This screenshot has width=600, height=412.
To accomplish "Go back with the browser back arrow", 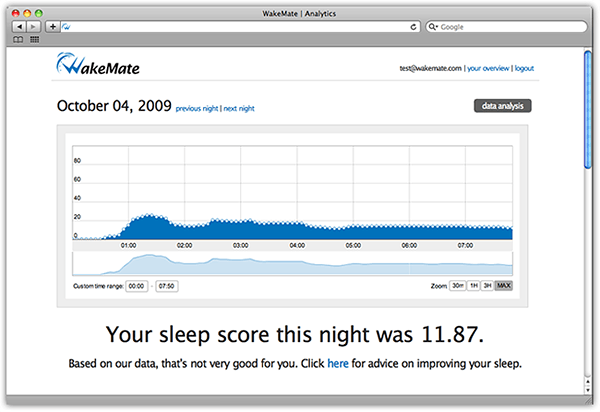I will (20, 27).
